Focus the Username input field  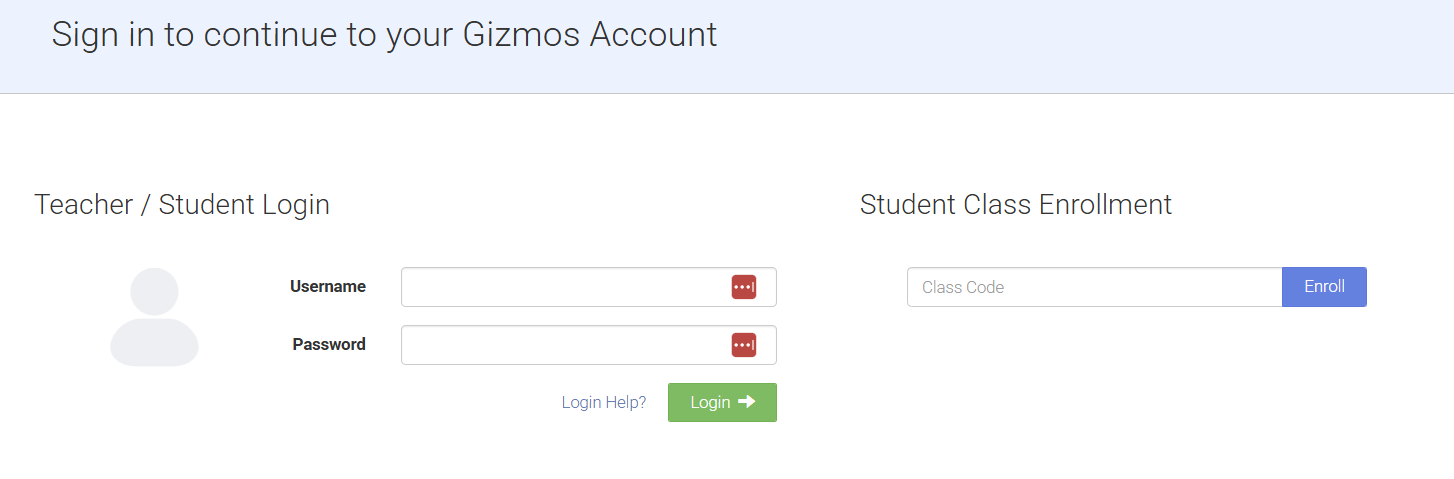point(589,287)
